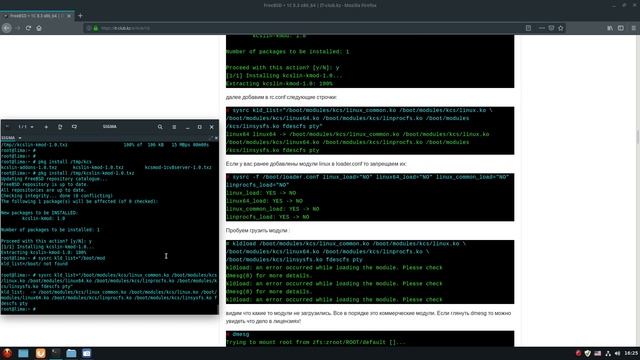The image size is (640, 360).
Task: Switch to terminal from taskbar
Action: coord(56,353)
